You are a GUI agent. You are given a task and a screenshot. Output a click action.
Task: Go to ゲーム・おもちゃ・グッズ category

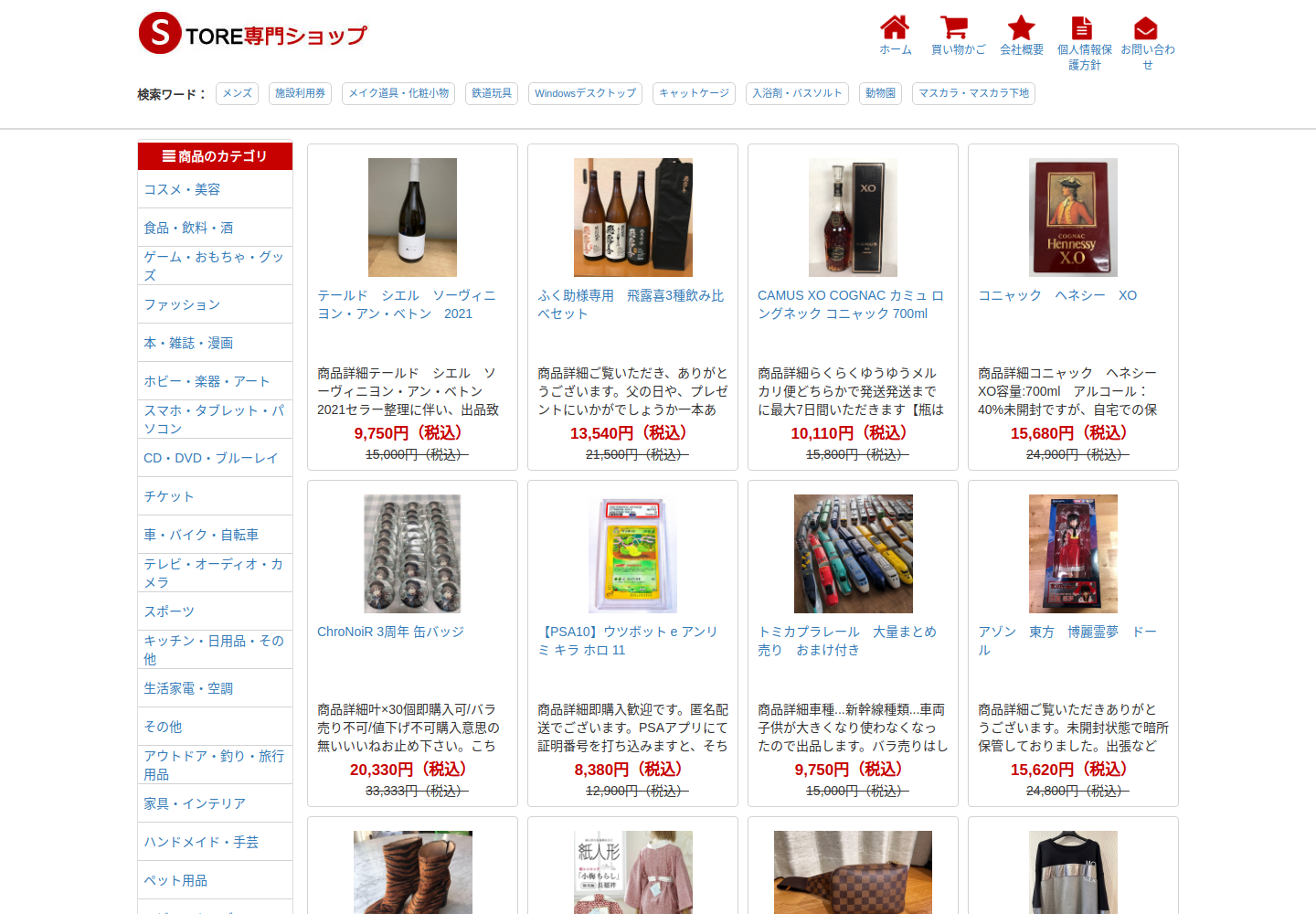[x=215, y=266]
